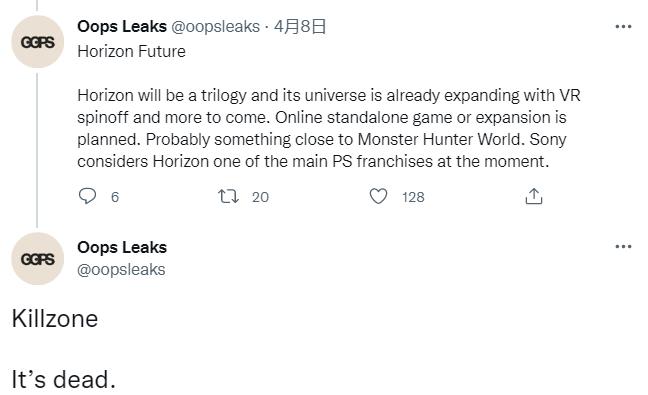The width and height of the screenshot is (648, 395).
Task: Click the retweet count 20
Action: tap(260, 197)
